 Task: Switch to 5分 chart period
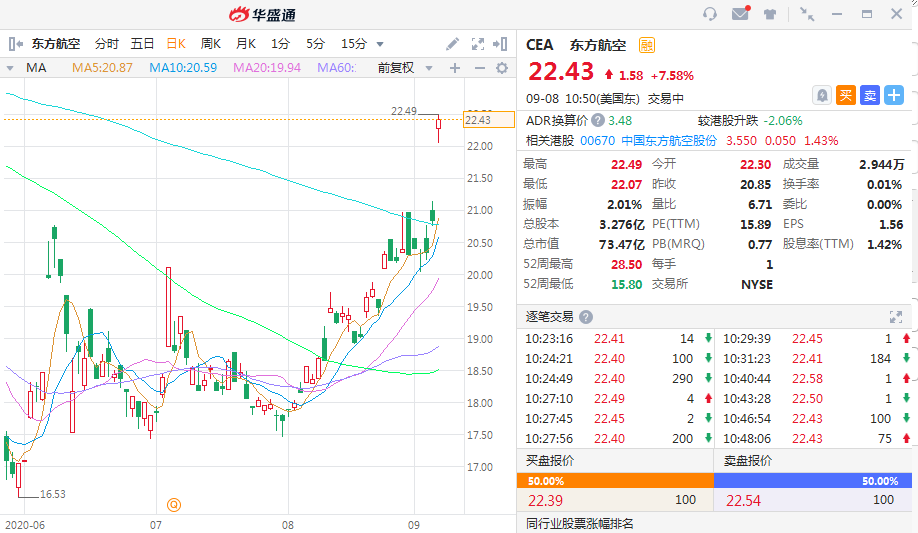pos(315,44)
